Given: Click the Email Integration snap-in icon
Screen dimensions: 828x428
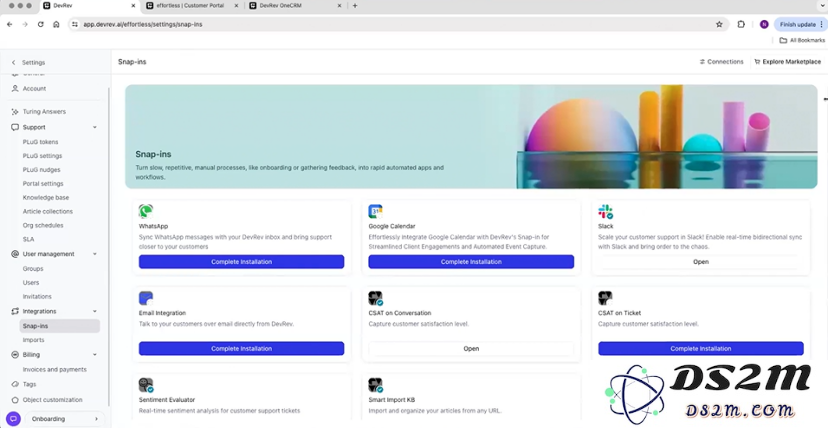Looking at the screenshot, I should (x=146, y=298).
